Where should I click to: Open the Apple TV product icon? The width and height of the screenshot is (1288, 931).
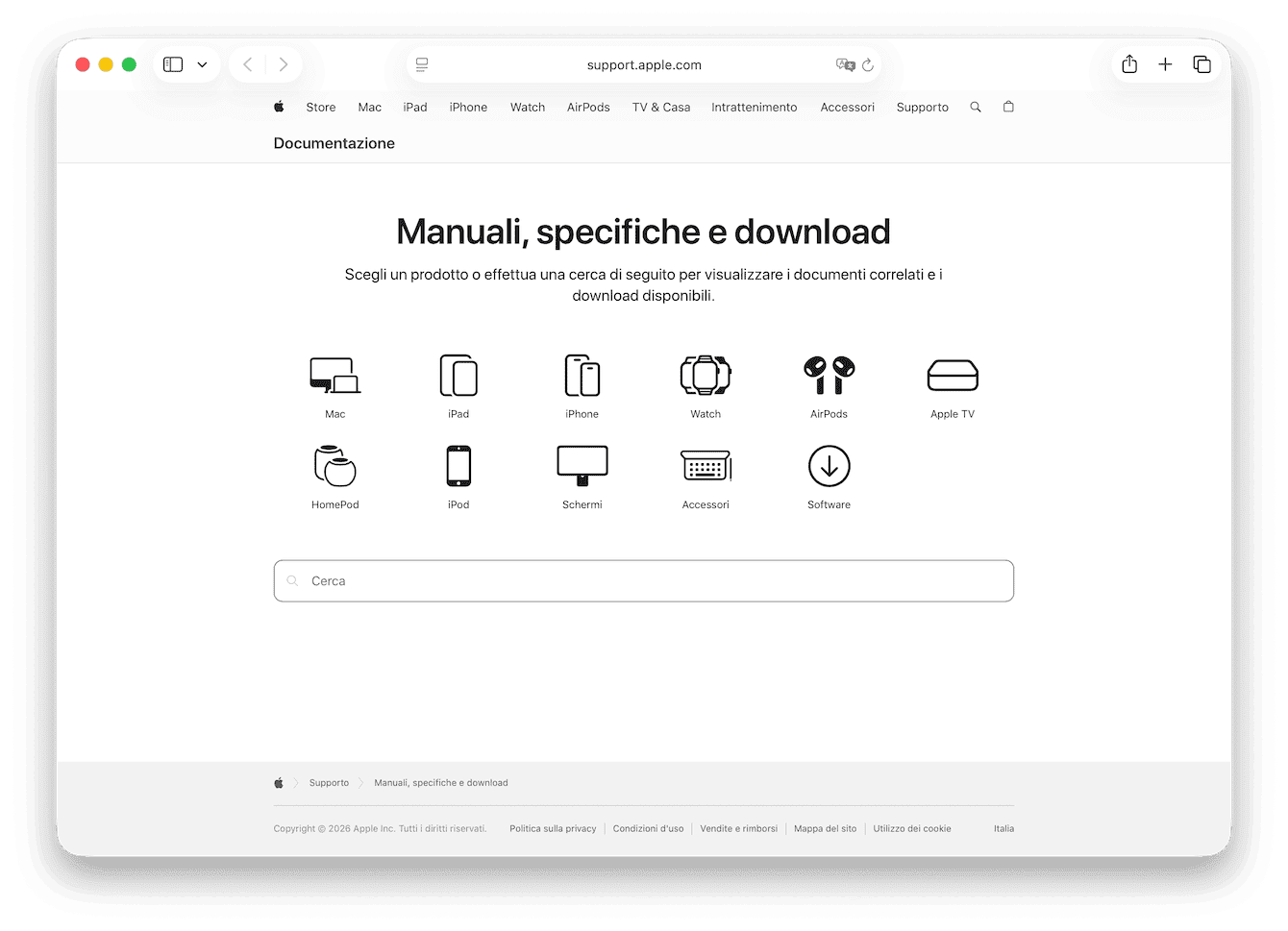[x=953, y=376]
